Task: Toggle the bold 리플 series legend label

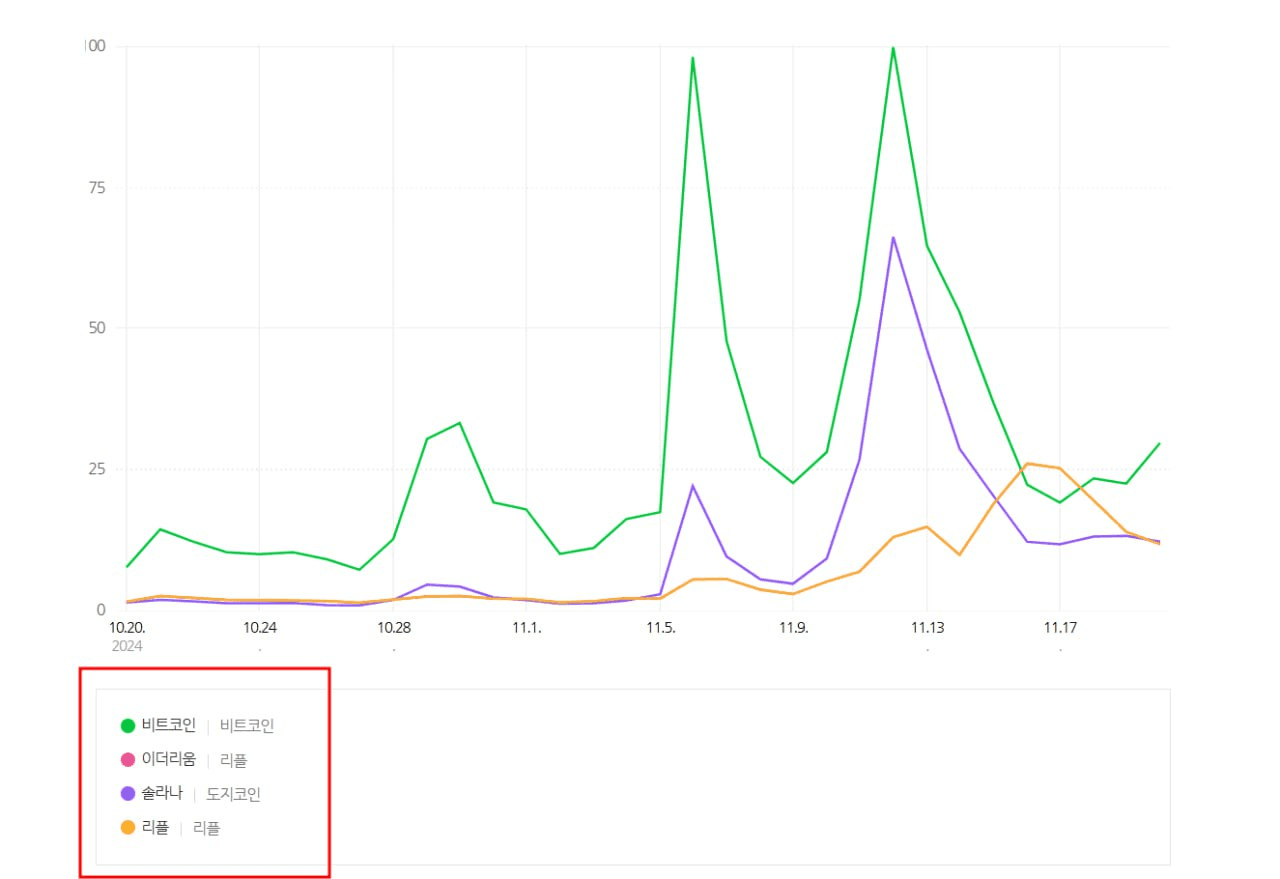Action: click(155, 828)
